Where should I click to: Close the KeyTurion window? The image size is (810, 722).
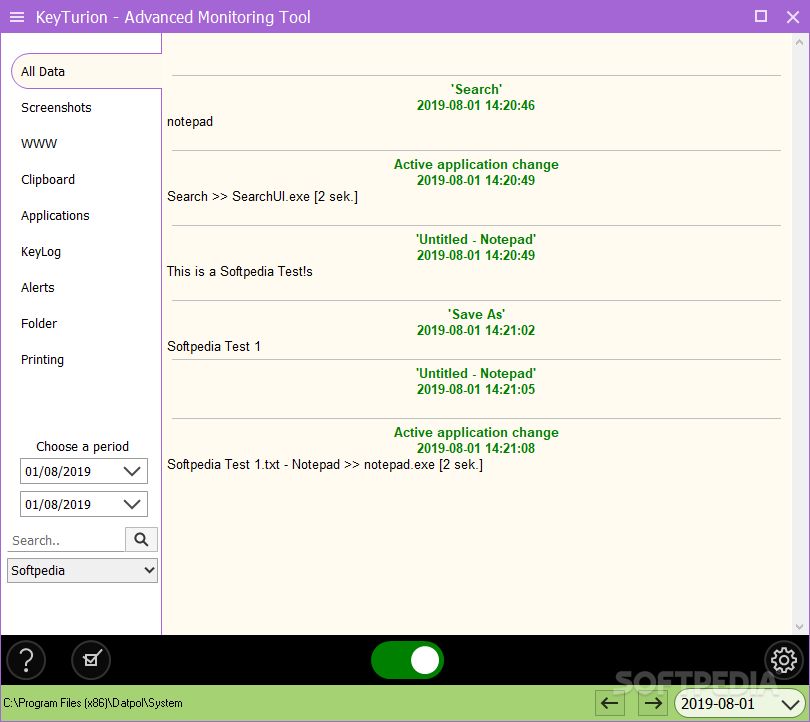click(x=793, y=17)
